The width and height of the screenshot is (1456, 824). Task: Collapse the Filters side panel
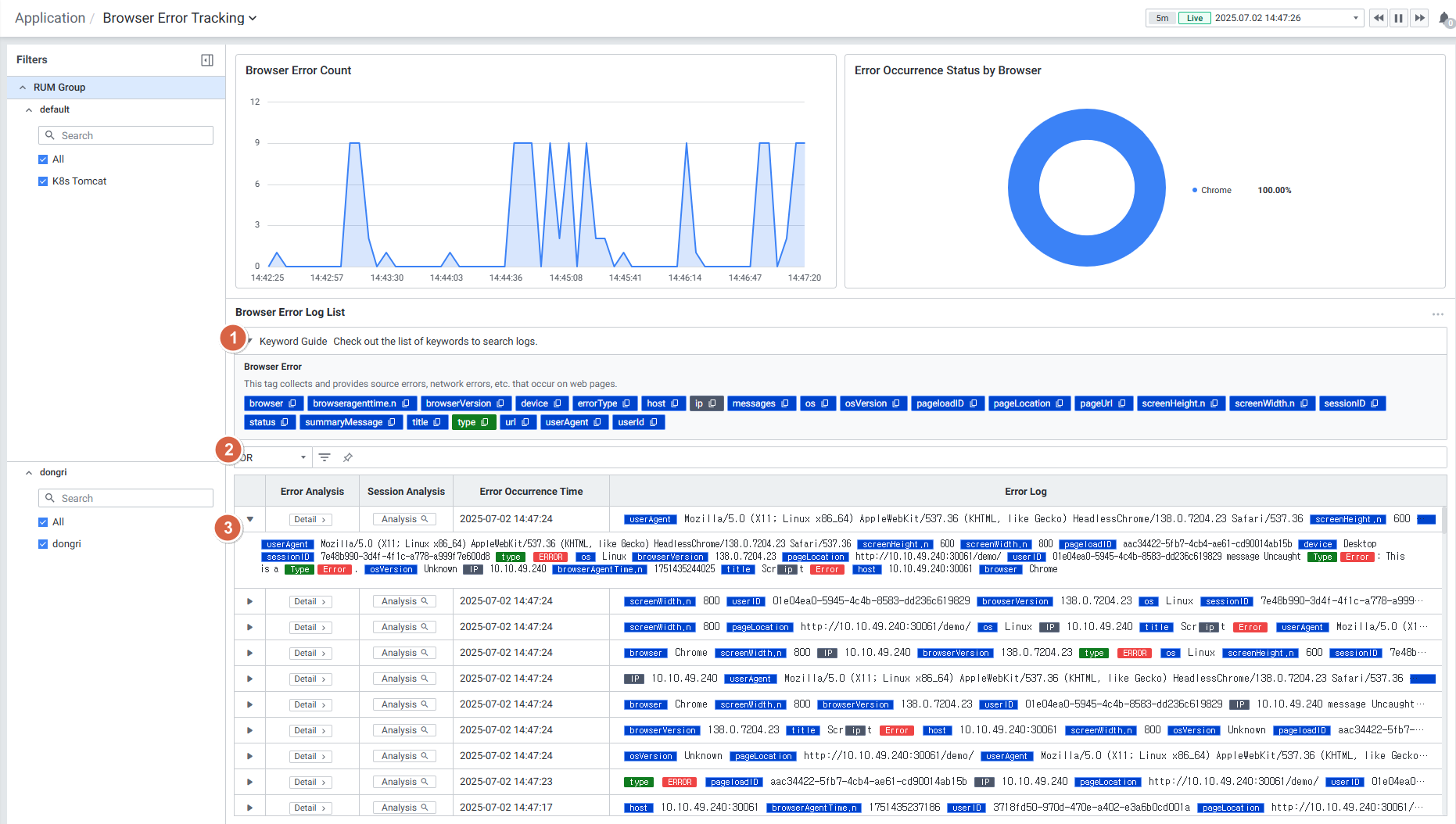pos(207,60)
